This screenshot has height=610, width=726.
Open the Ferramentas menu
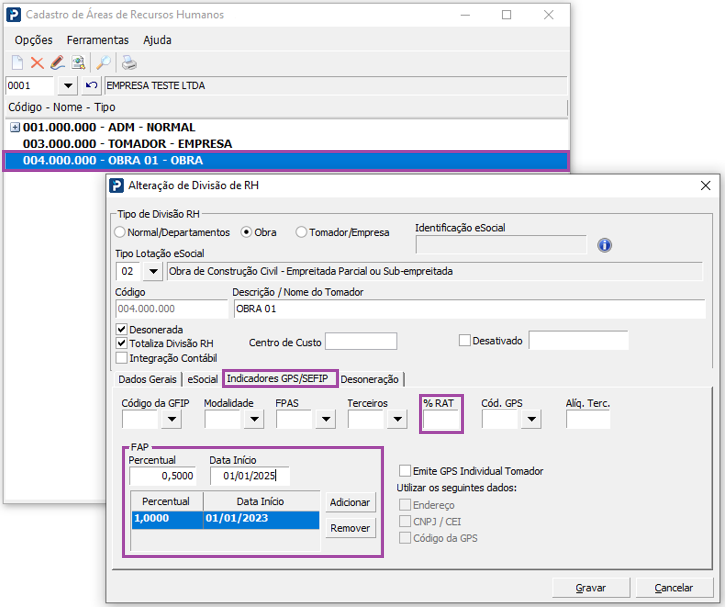coord(97,40)
